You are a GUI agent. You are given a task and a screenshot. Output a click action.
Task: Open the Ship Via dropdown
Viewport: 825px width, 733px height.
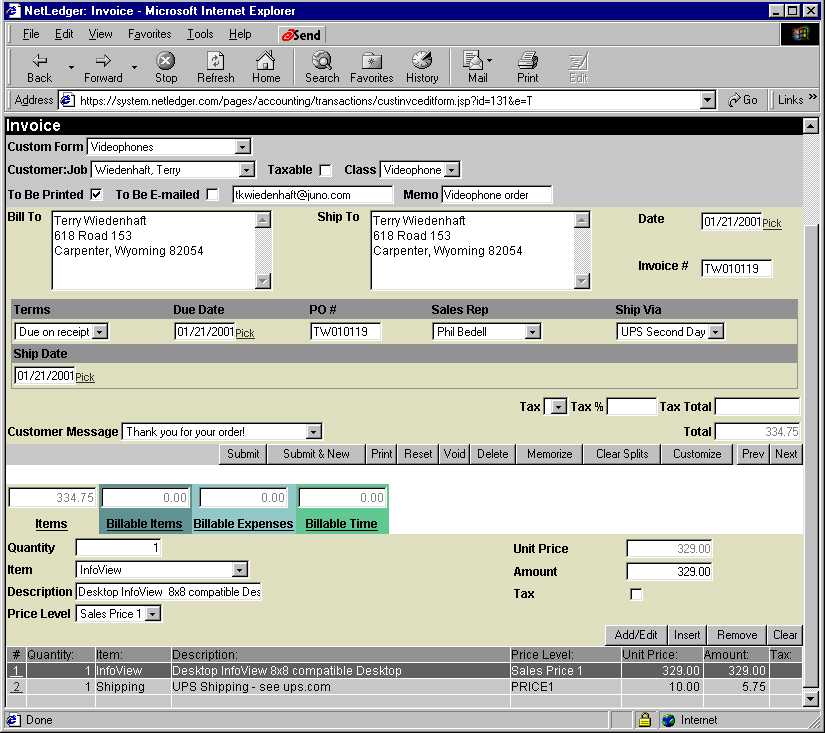click(716, 332)
